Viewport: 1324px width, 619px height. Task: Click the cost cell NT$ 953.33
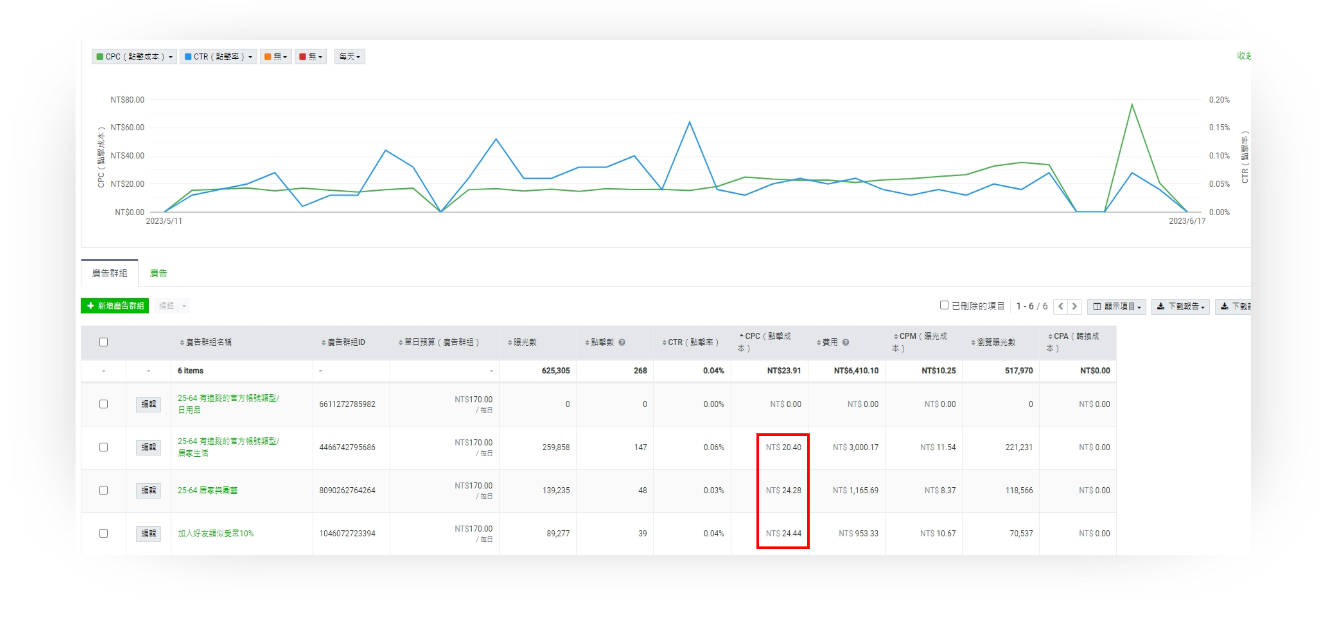point(859,533)
